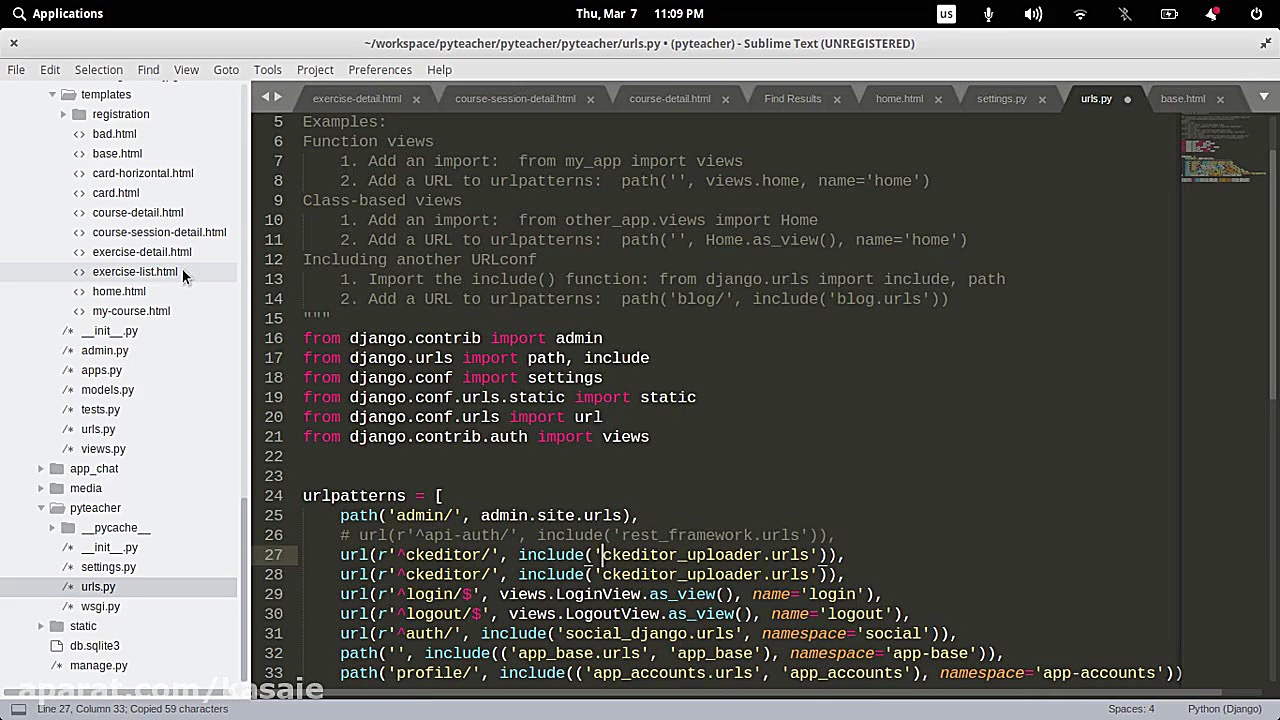The height and width of the screenshot is (720, 1280).
Task: Click the minimap code preview
Action: [1215, 150]
